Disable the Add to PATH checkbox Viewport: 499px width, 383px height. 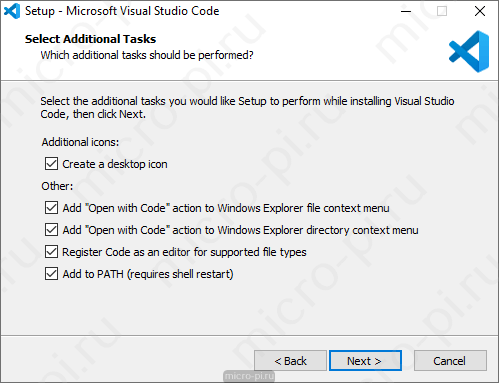[51, 274]
